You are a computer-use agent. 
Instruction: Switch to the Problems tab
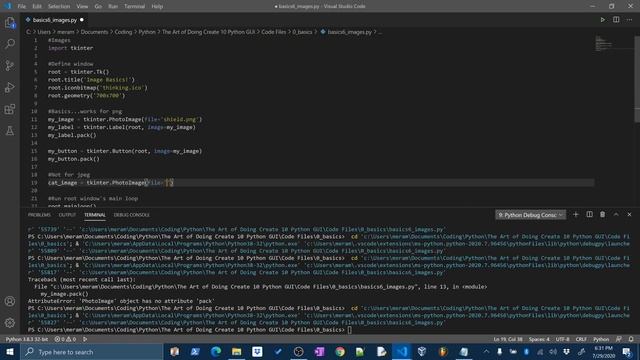click(39, 215)
